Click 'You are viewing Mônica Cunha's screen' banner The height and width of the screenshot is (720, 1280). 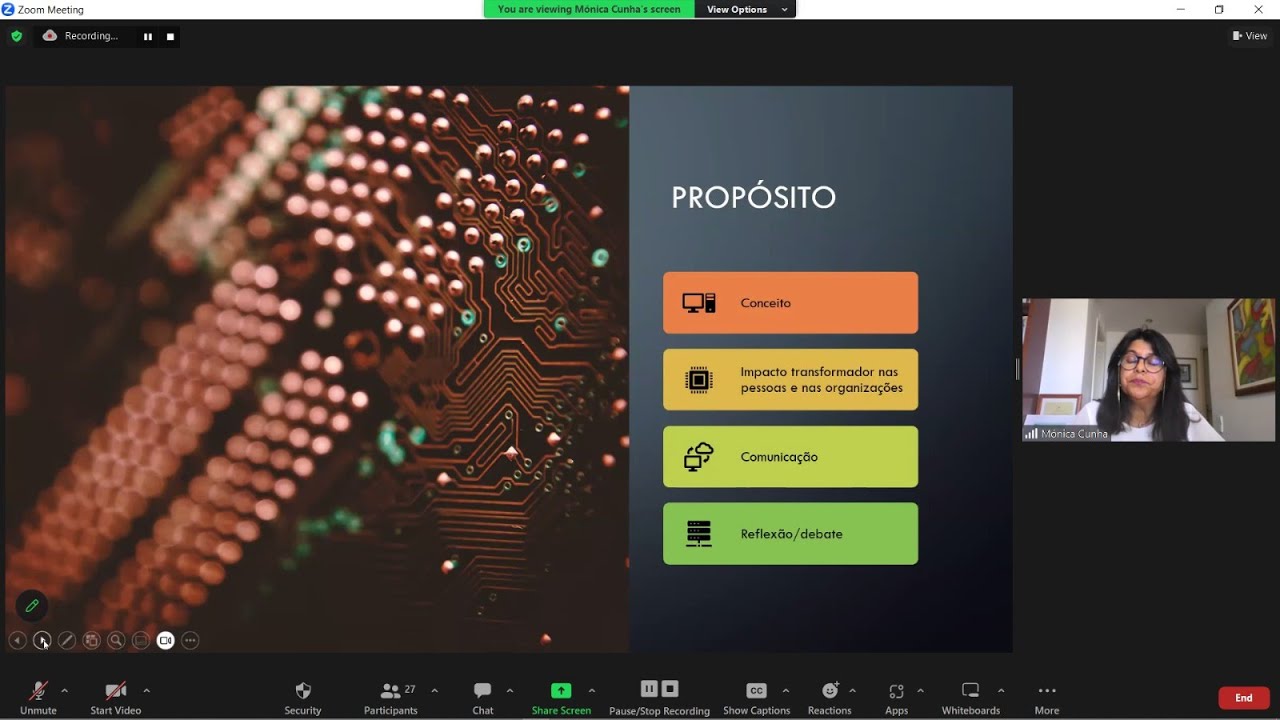589,9
